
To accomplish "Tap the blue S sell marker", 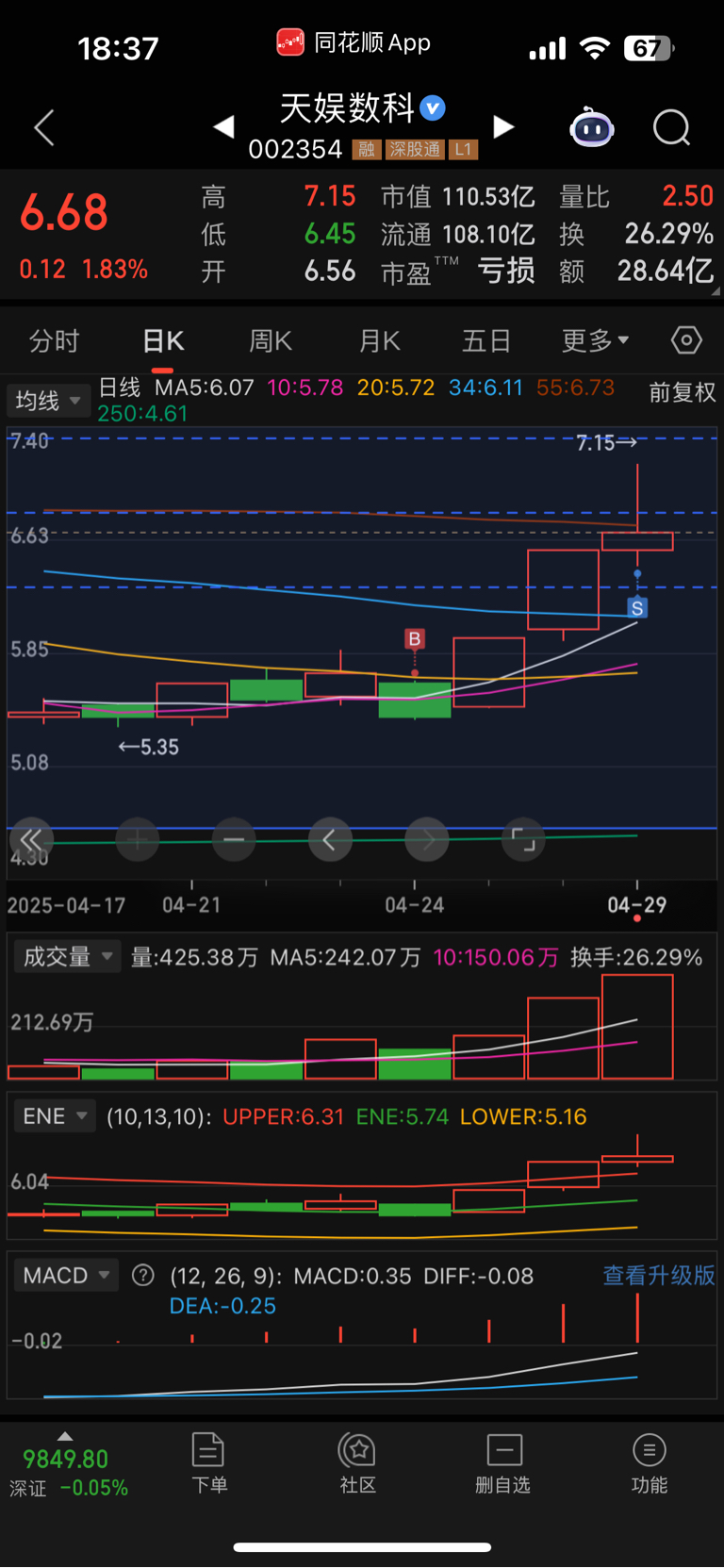I will 638,608.
